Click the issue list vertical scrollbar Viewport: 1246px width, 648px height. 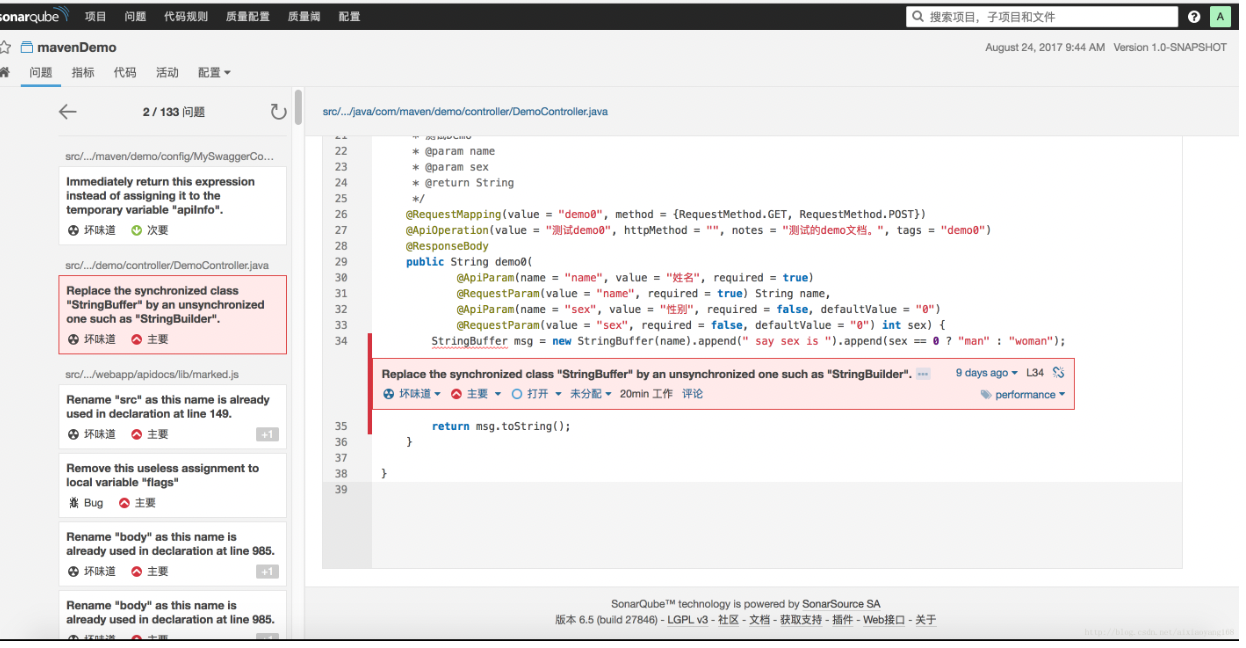click(297, 107)
